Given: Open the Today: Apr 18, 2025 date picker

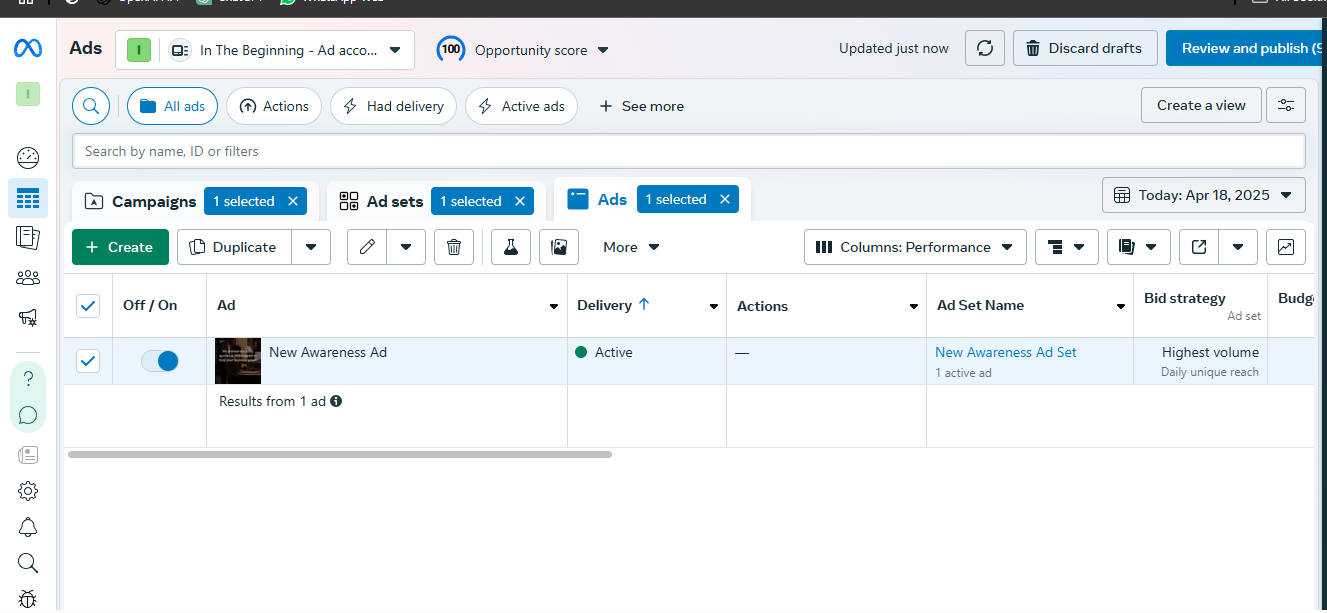Looking at the screenshot, I should point(1203,195).
